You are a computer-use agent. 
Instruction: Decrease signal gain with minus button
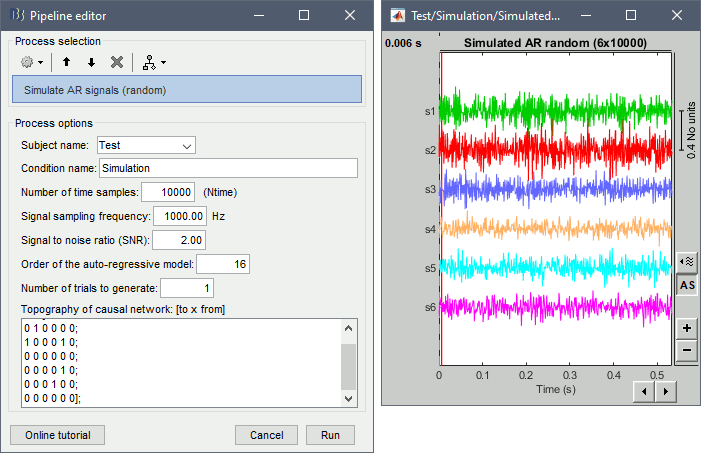point(686,351)
